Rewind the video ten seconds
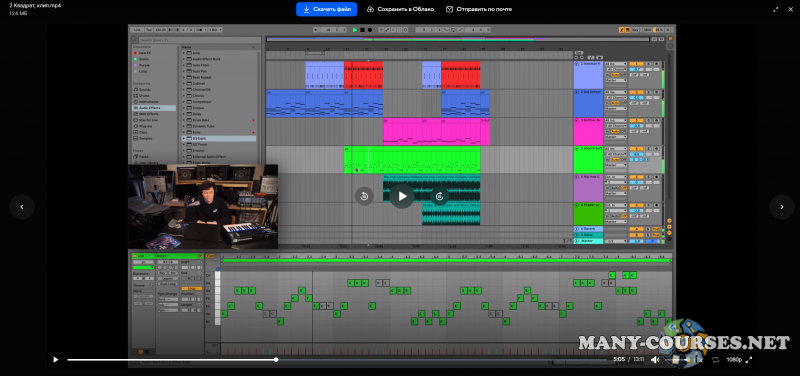The image size is (800, 376). 364,196
